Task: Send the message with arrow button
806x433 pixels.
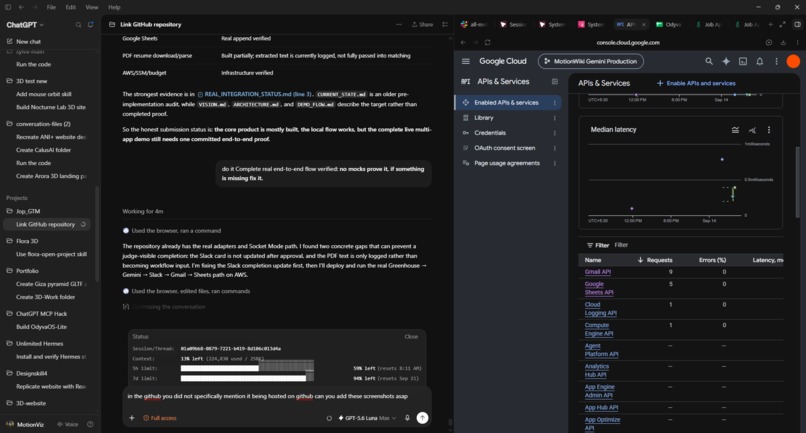Action: [422, 418]
